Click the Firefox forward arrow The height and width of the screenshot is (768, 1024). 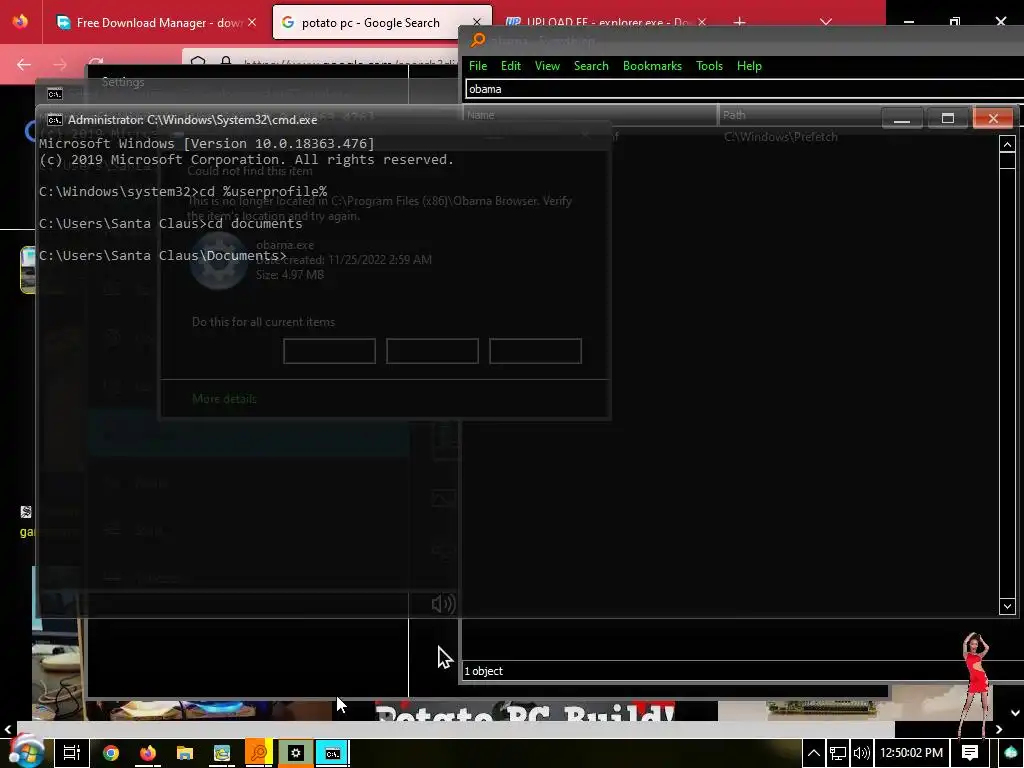59,64
